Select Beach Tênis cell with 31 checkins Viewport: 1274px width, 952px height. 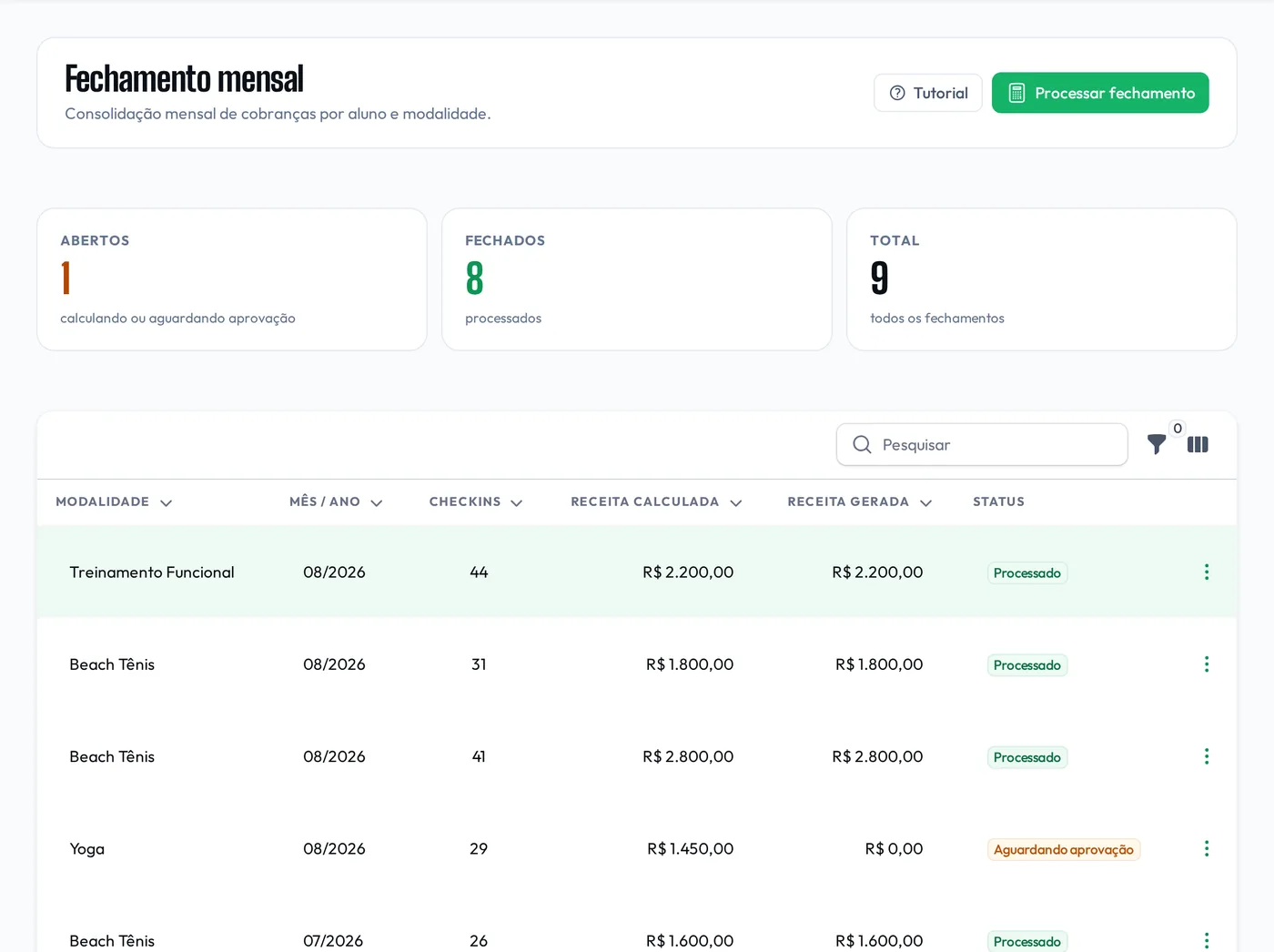tap(112, 664)
